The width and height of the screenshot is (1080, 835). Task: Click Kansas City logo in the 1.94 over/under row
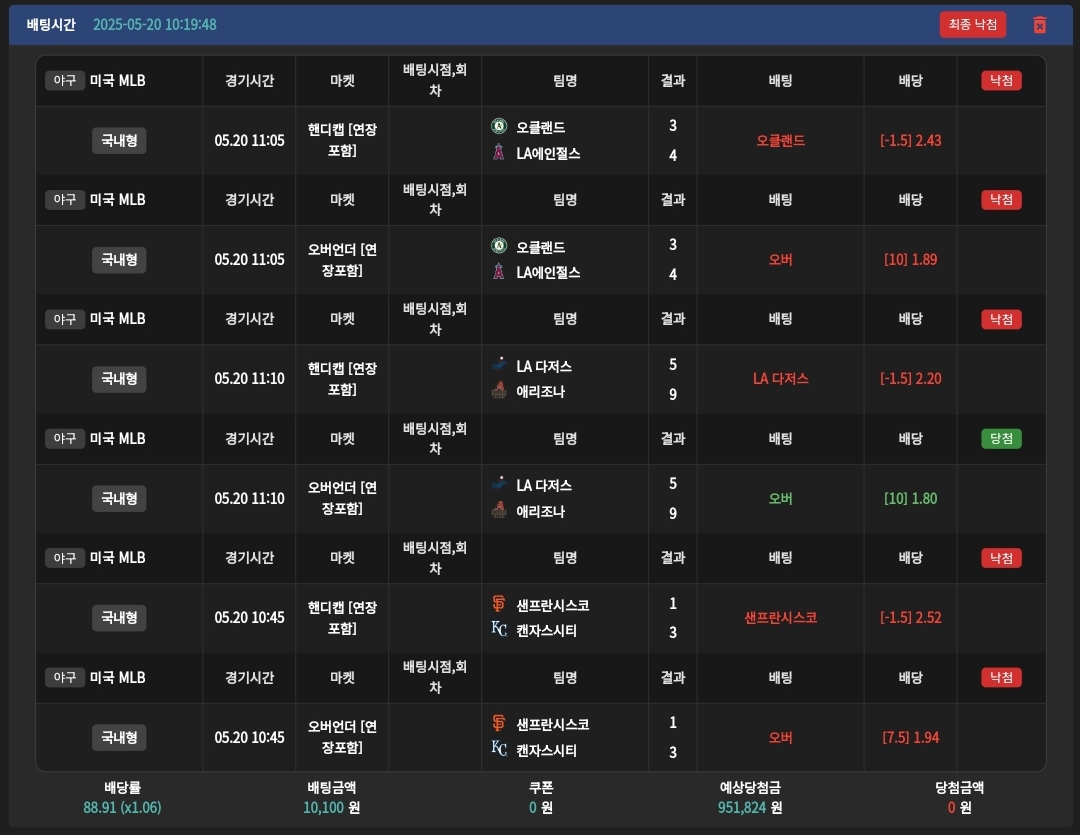click(499, 750)
